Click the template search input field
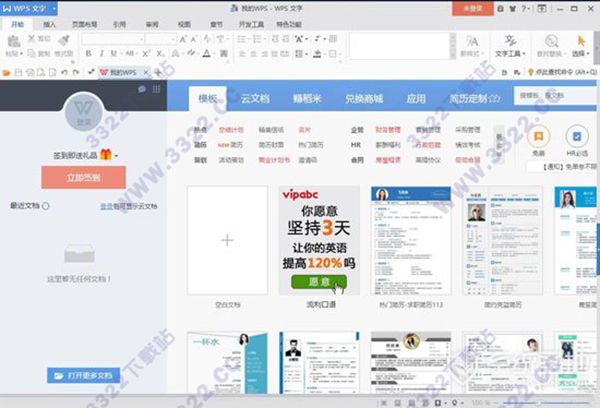This screenshot has height=408, width=600. (555, 95)
